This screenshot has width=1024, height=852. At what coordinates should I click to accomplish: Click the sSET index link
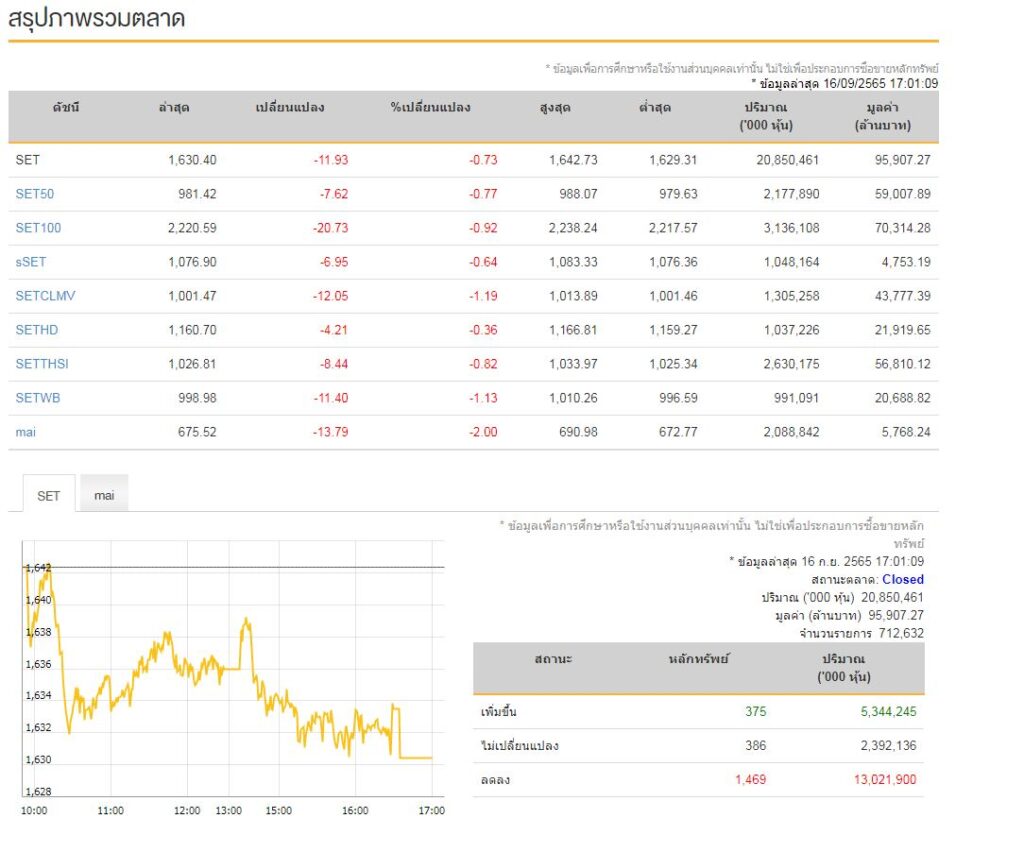32,262
